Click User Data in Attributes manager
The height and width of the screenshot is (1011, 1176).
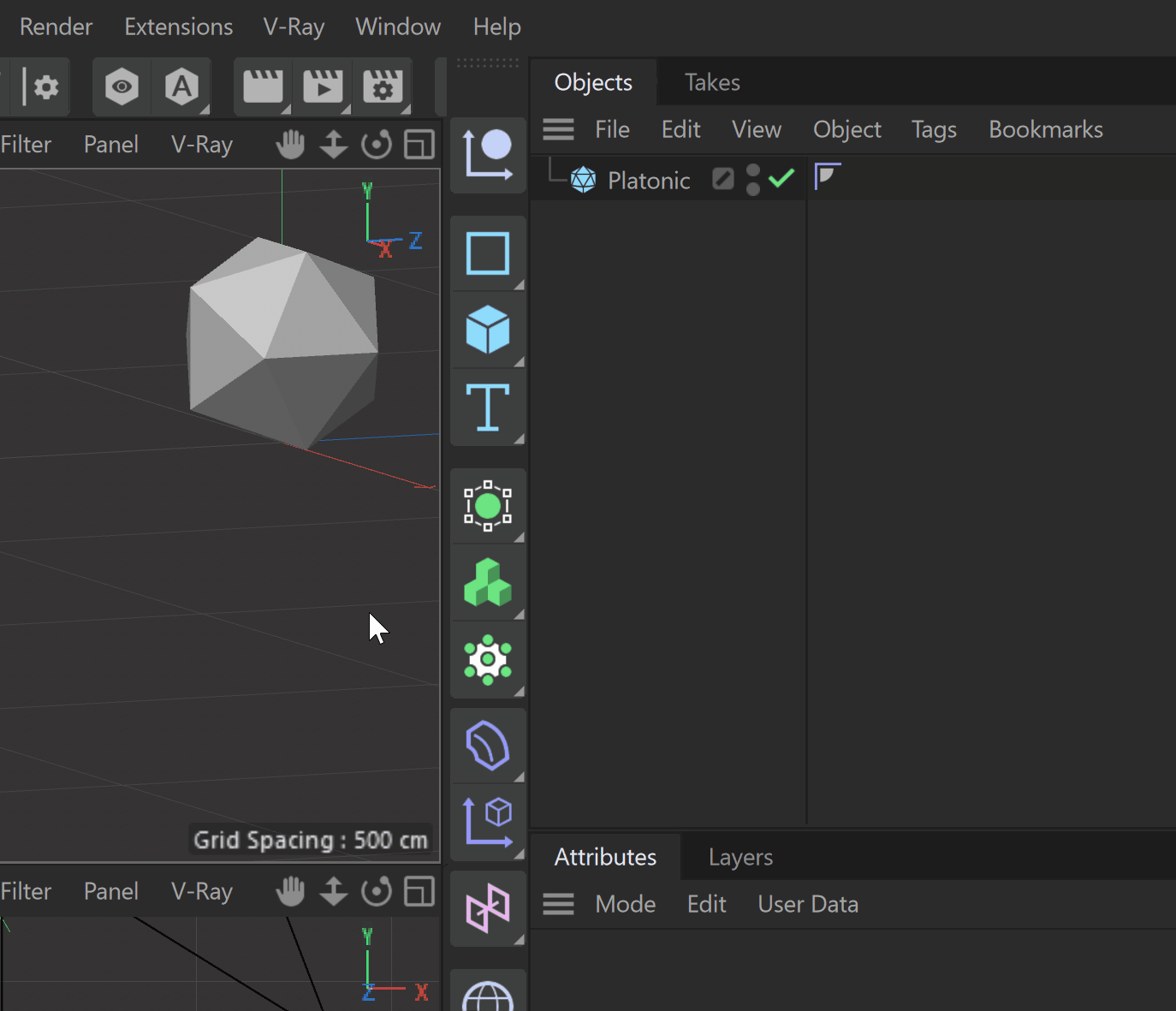808,904
